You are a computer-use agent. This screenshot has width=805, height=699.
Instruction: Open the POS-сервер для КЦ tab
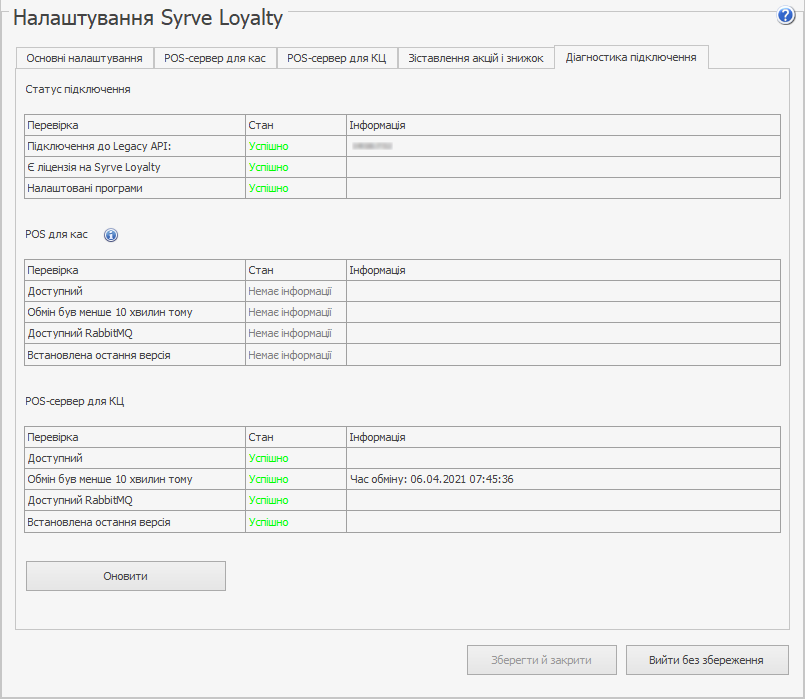(x=336, y=58)
